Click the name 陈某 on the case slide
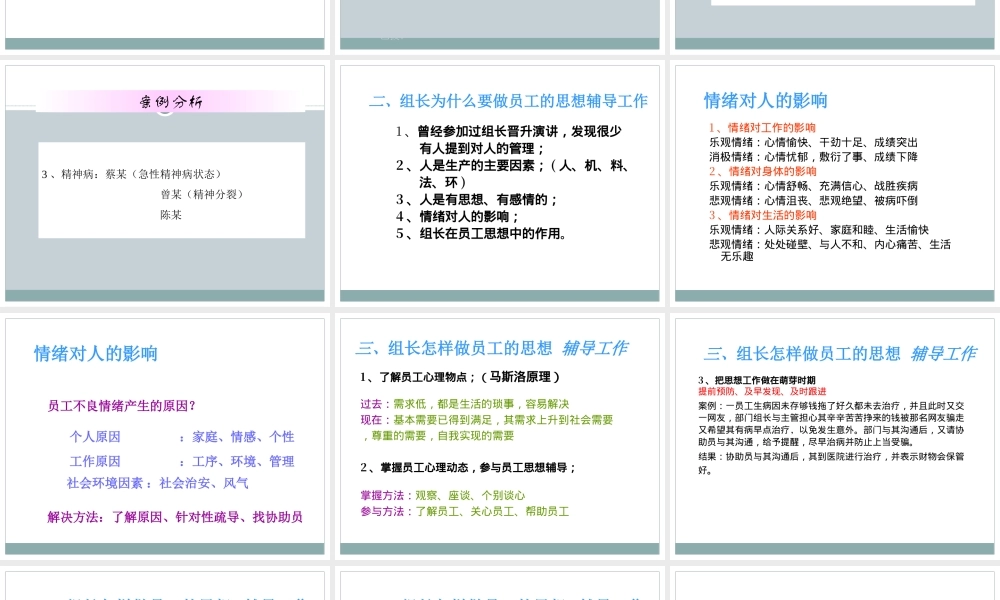This screenshot has height=600, width=1000. 171,215
